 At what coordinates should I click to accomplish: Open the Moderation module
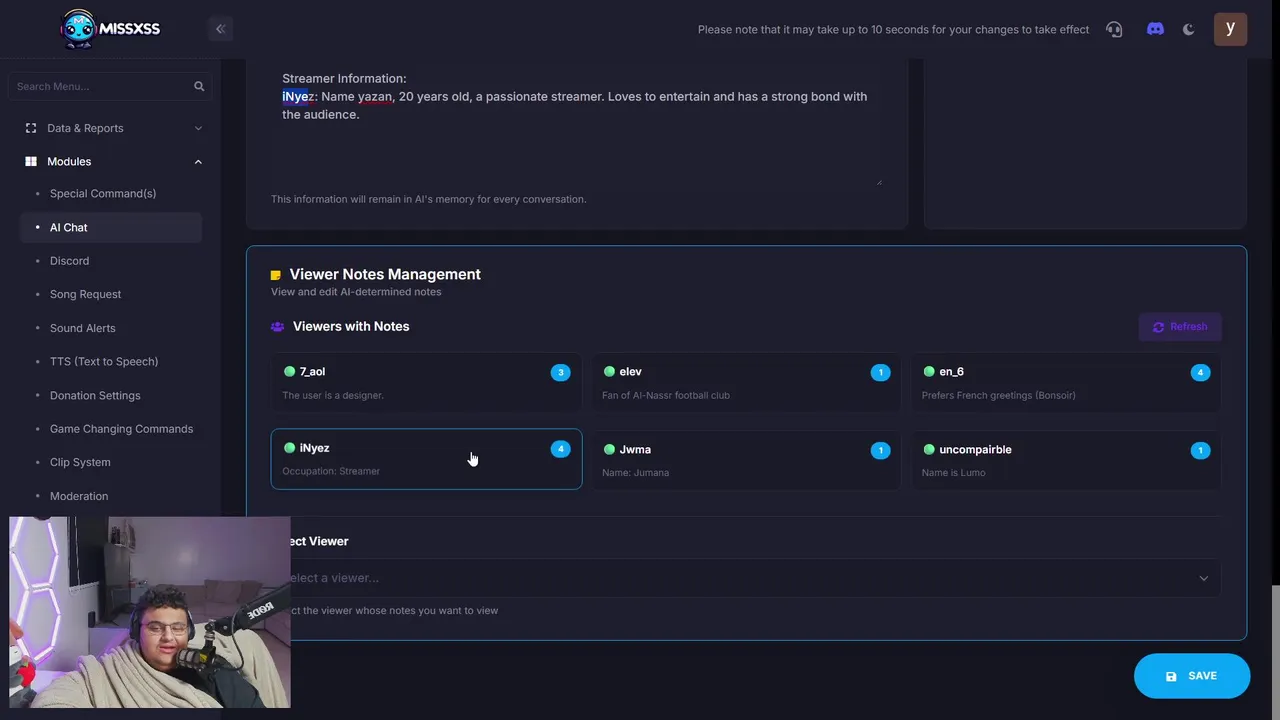coord(79,496)
